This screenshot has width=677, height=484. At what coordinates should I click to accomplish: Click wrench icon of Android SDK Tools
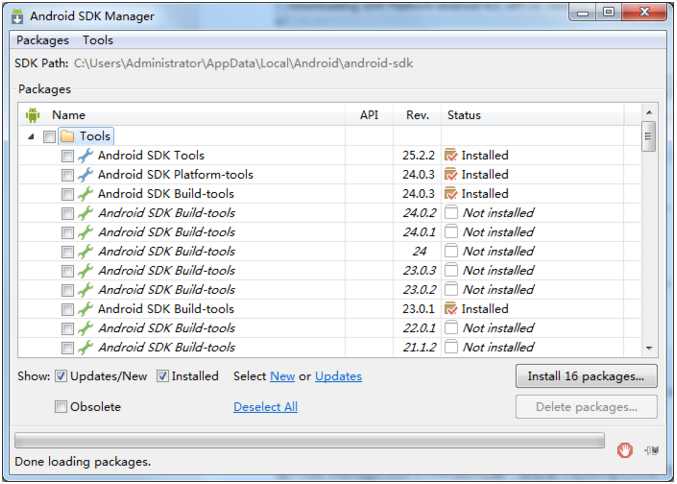(x=85, y=155)
